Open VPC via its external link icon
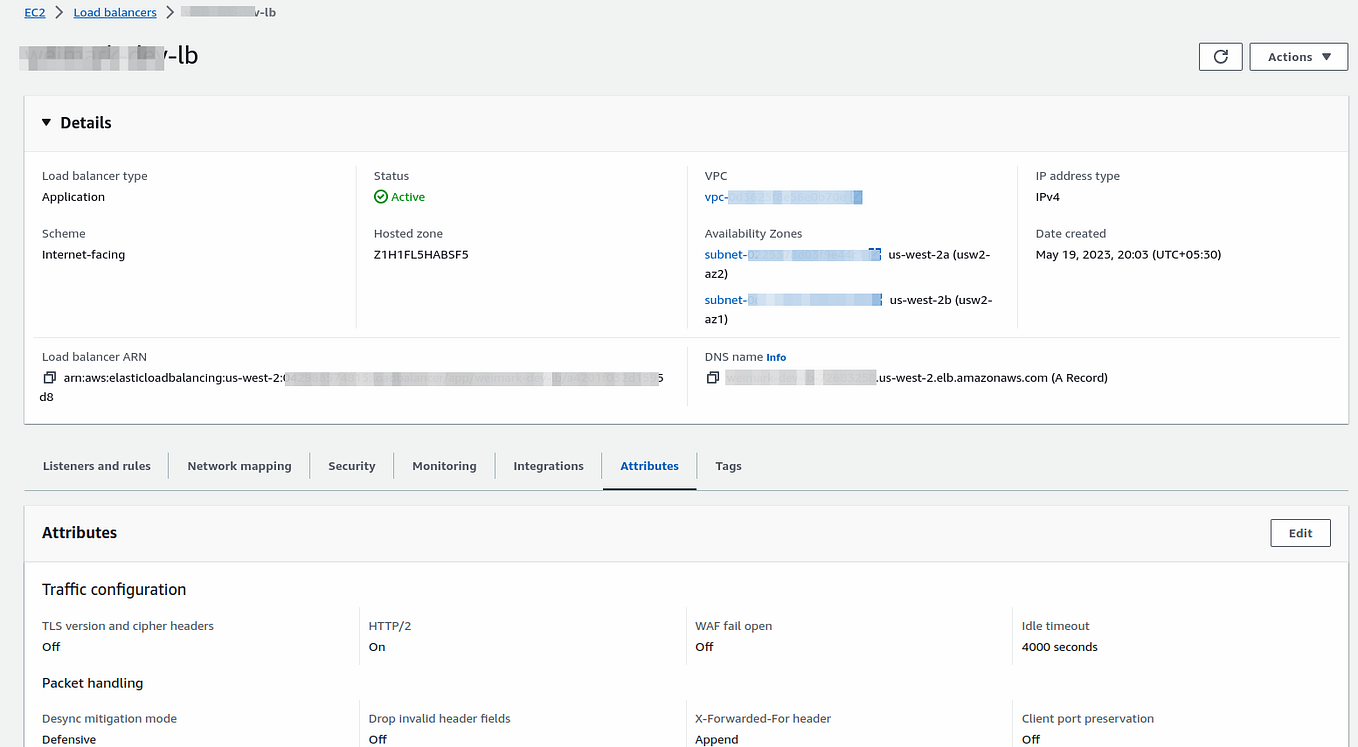Screen dimensions: 1358x747 855,196
